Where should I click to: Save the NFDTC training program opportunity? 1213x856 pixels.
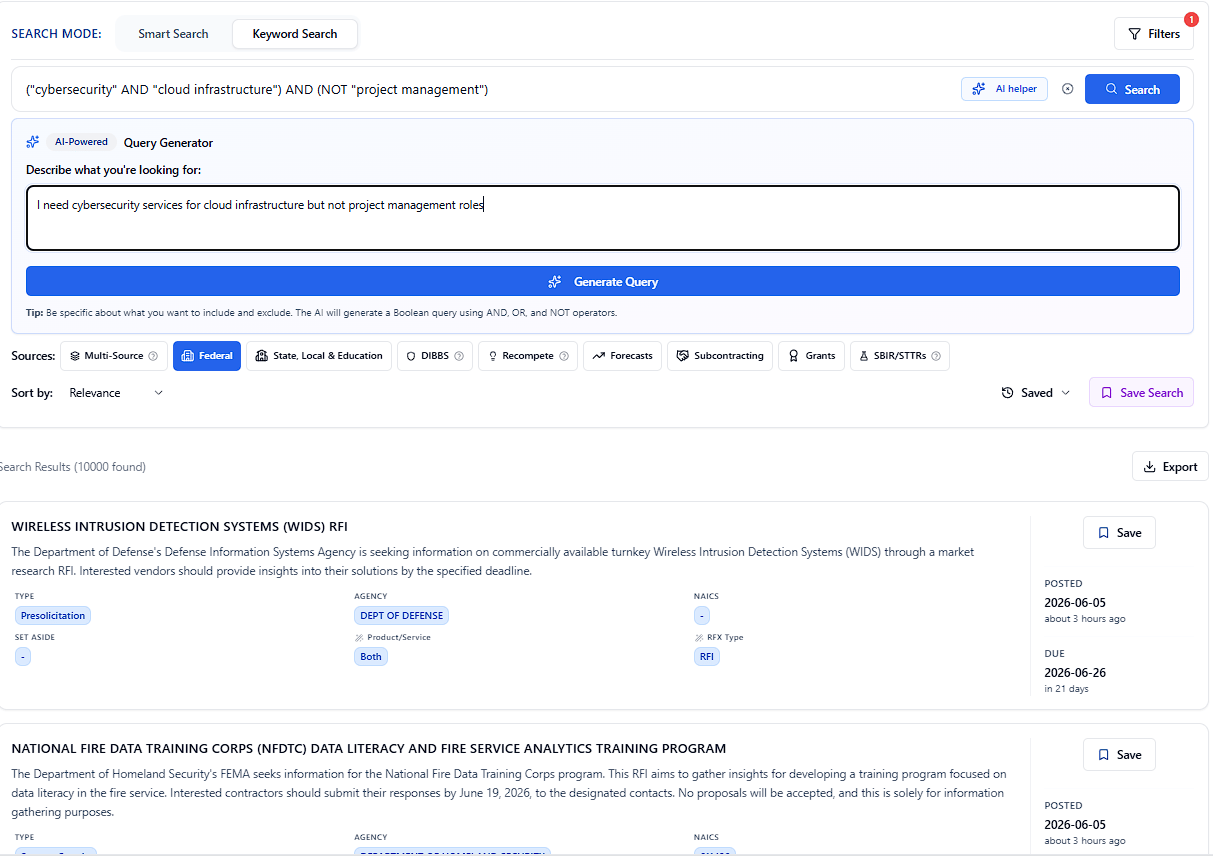coord(1119,755)
